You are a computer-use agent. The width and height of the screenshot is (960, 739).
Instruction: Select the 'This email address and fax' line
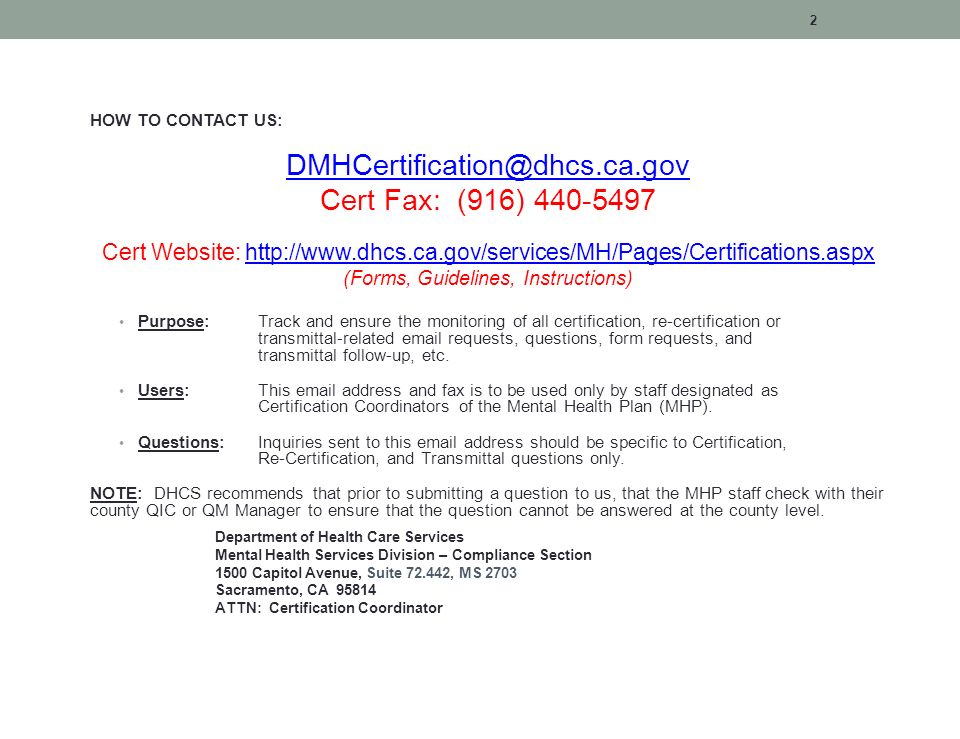click(518, 390)
